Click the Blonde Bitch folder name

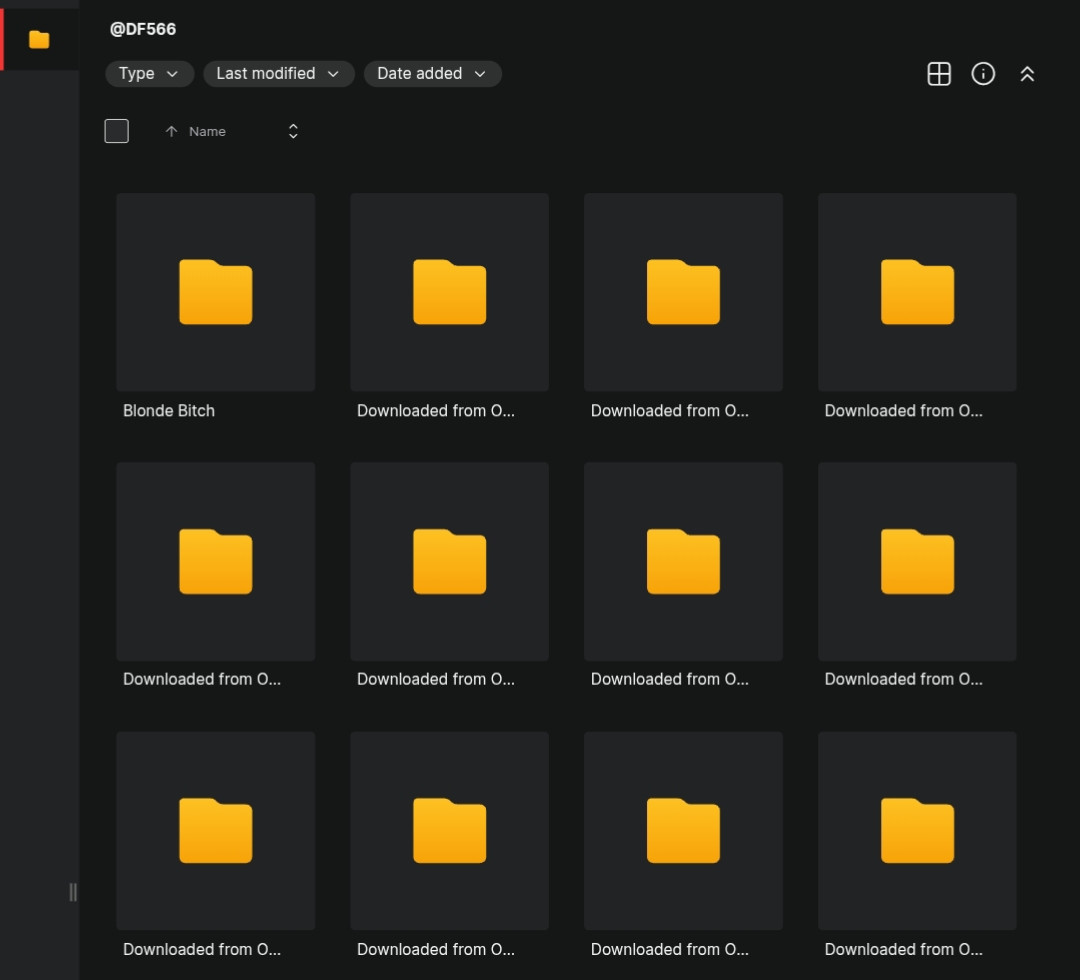tap(169, 410)
